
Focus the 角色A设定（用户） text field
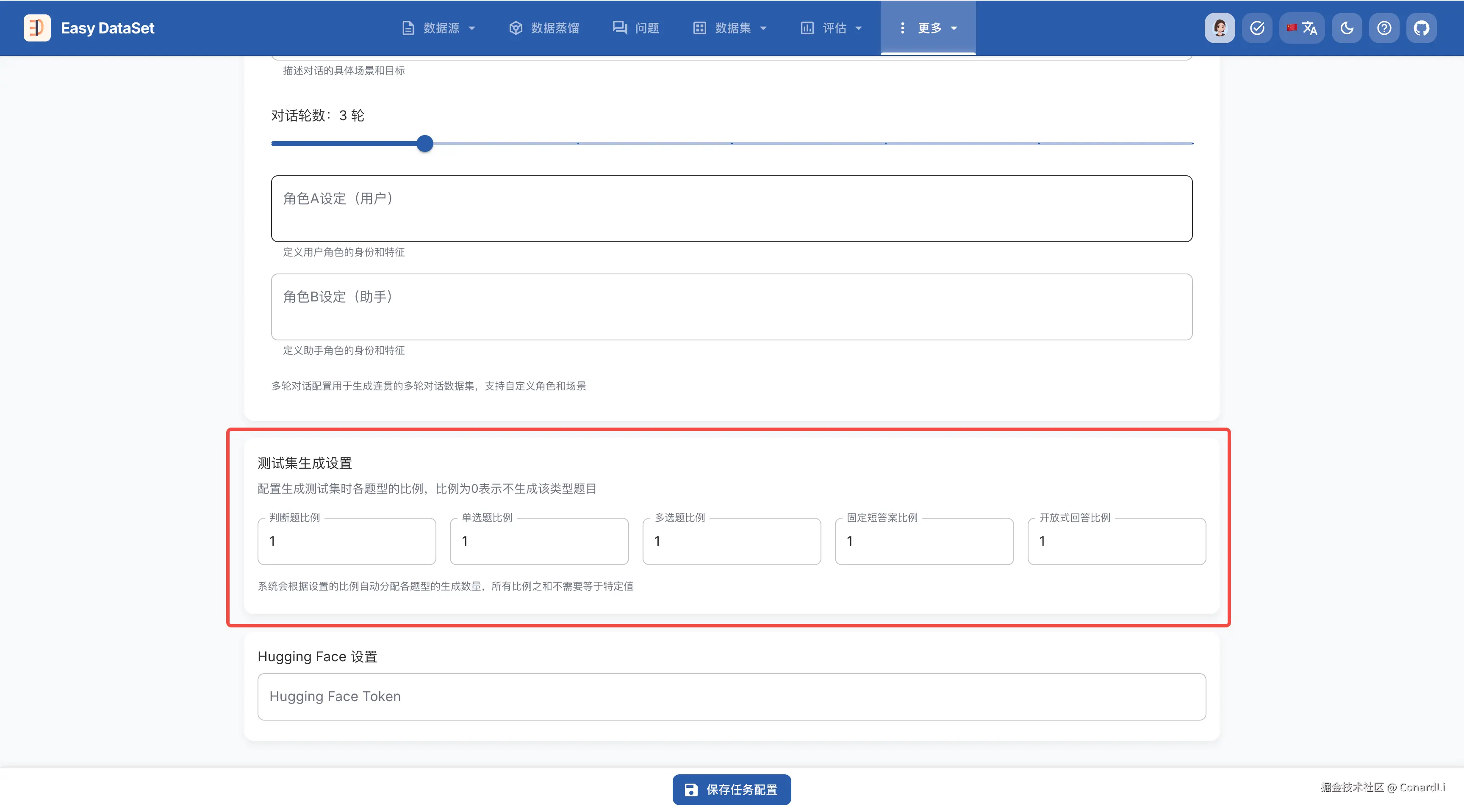click(732, 208)
